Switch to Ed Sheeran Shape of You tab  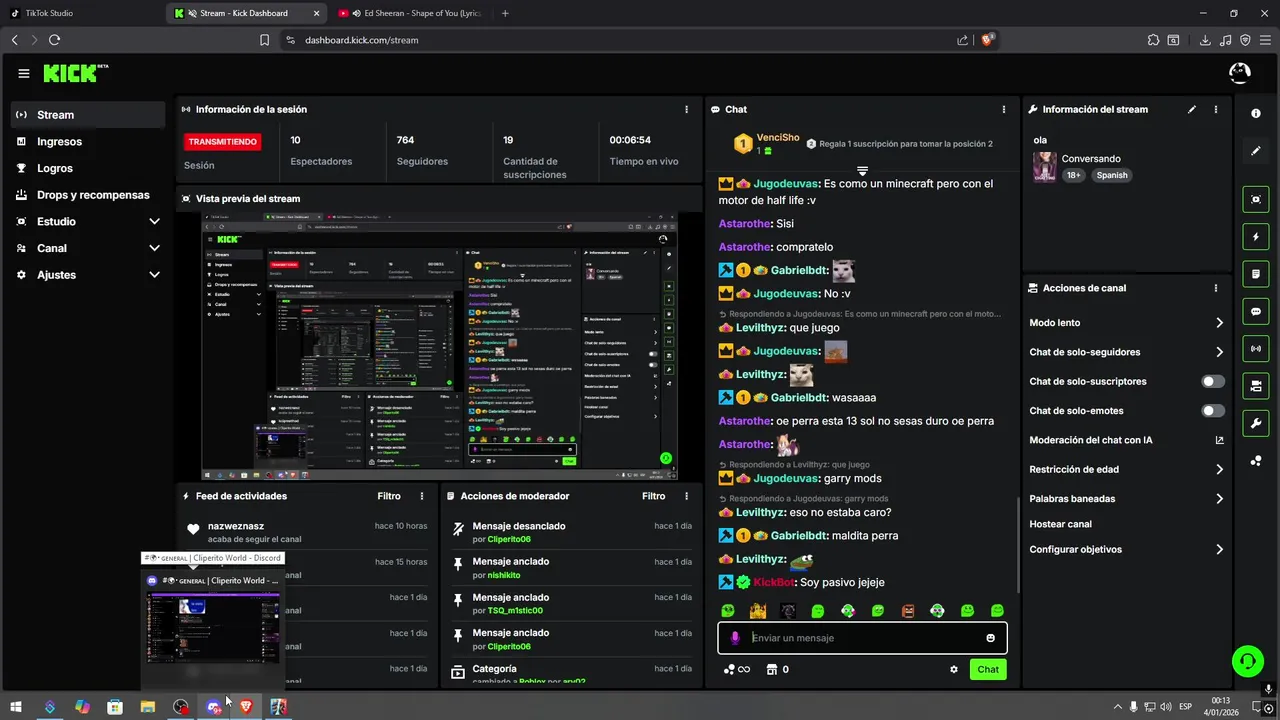pos(412,13)
